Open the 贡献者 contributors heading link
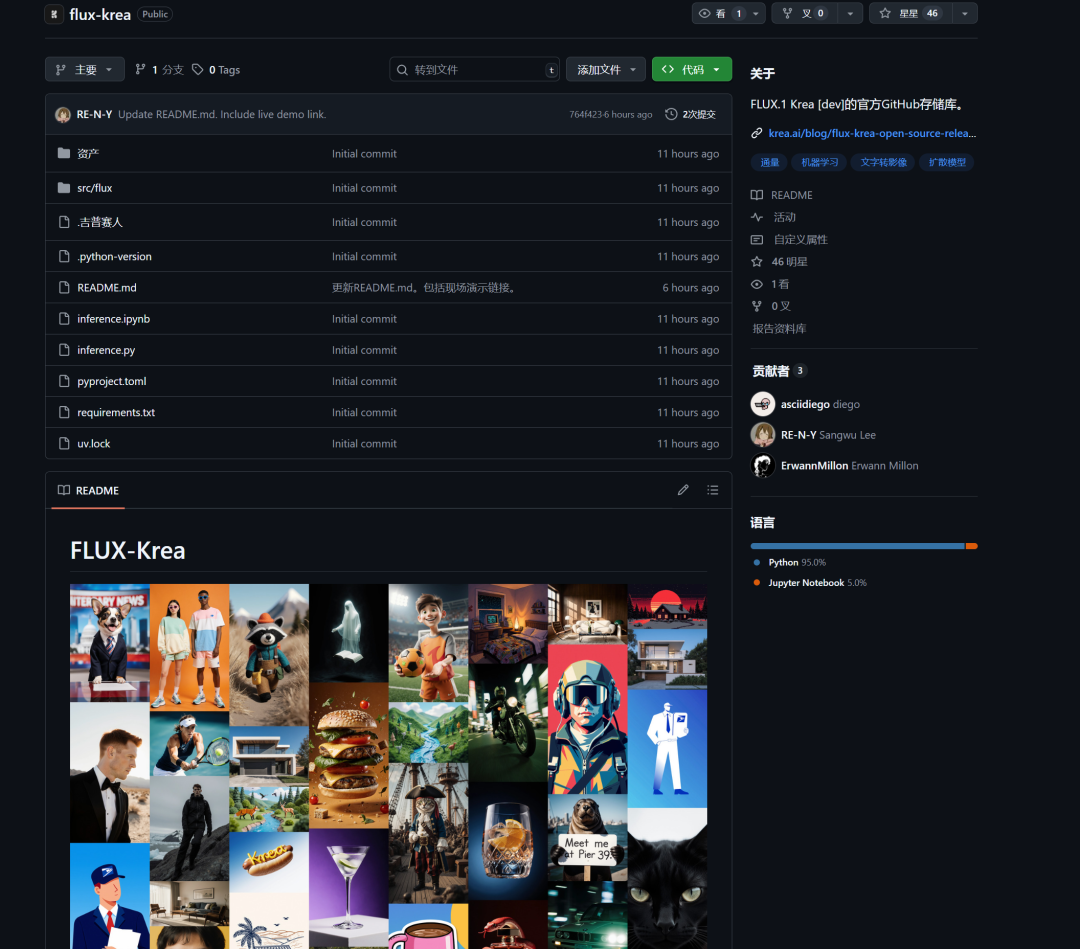Screen dimensions: 1080x949 click(779, 371)
